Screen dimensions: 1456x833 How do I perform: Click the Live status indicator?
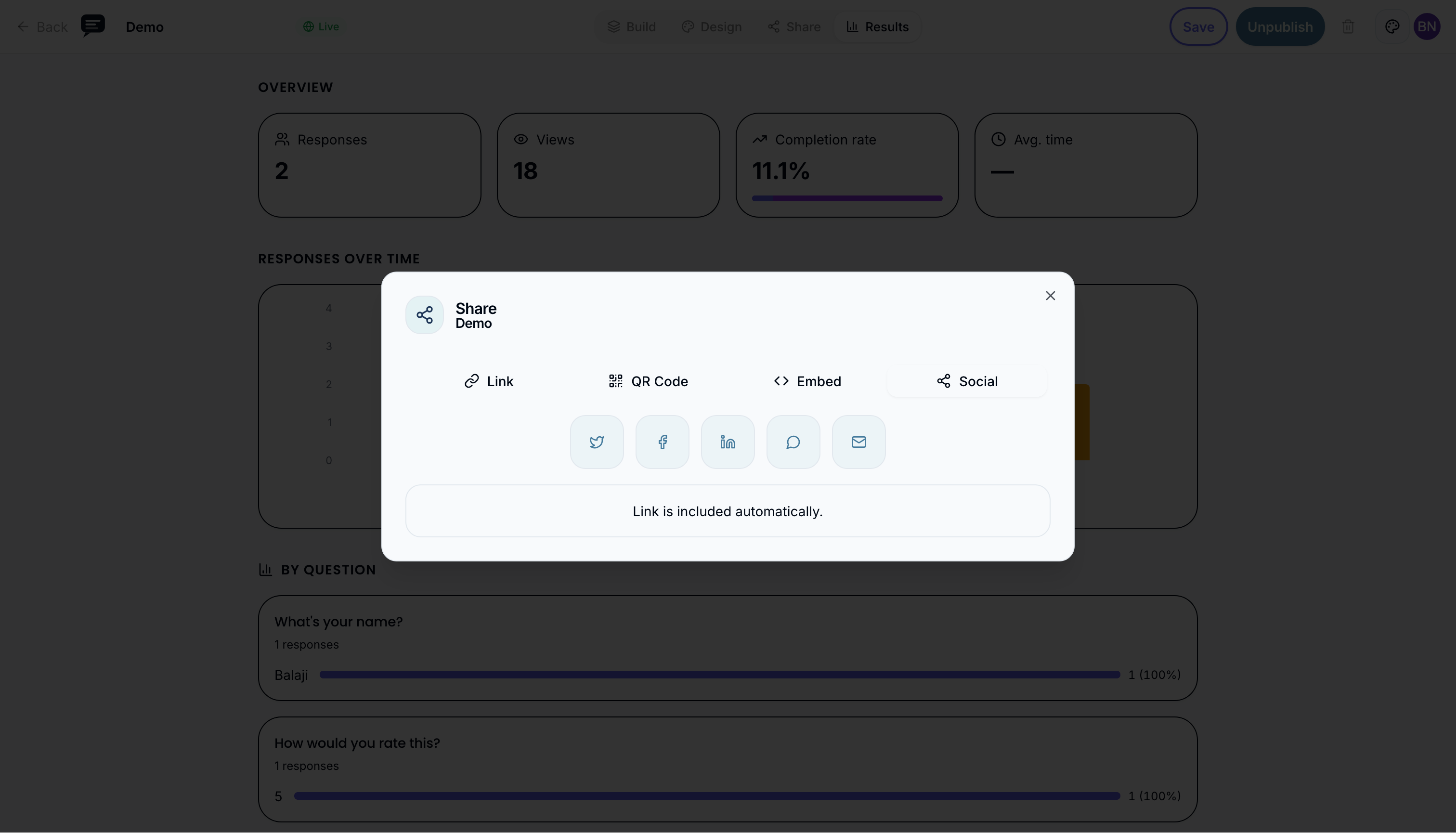[321, 27]
